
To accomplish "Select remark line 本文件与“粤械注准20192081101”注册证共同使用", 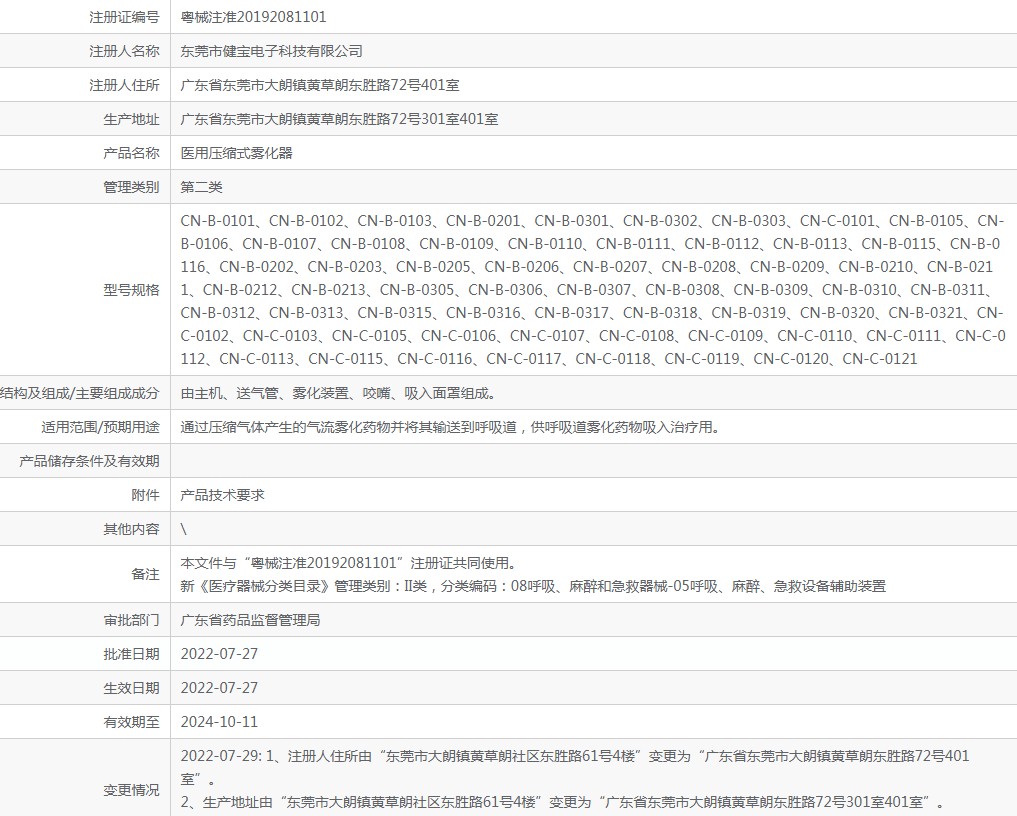I will 348,563.
